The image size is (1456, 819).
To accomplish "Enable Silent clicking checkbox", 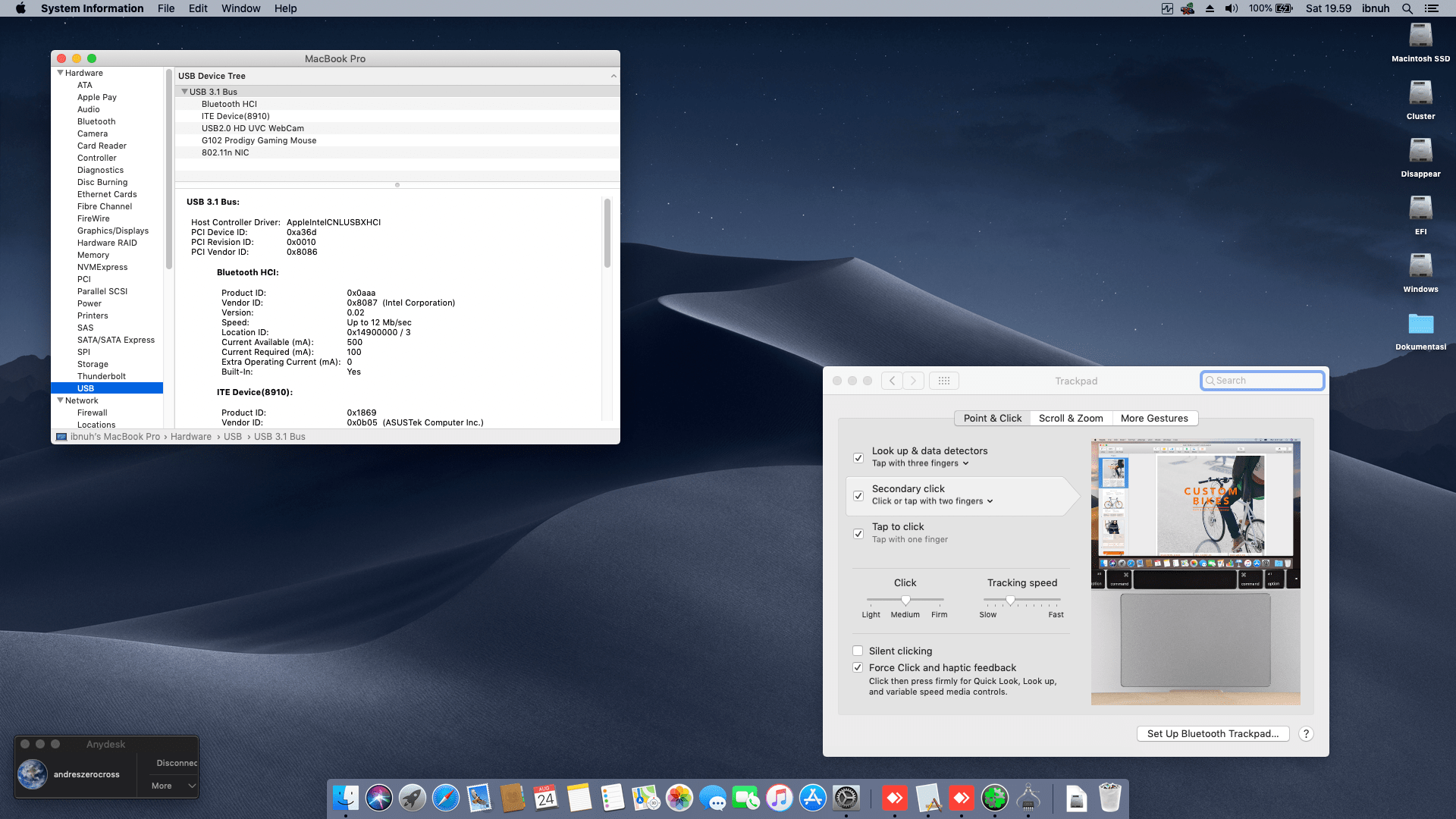I will pyautogui.click(x=858, y=651).
